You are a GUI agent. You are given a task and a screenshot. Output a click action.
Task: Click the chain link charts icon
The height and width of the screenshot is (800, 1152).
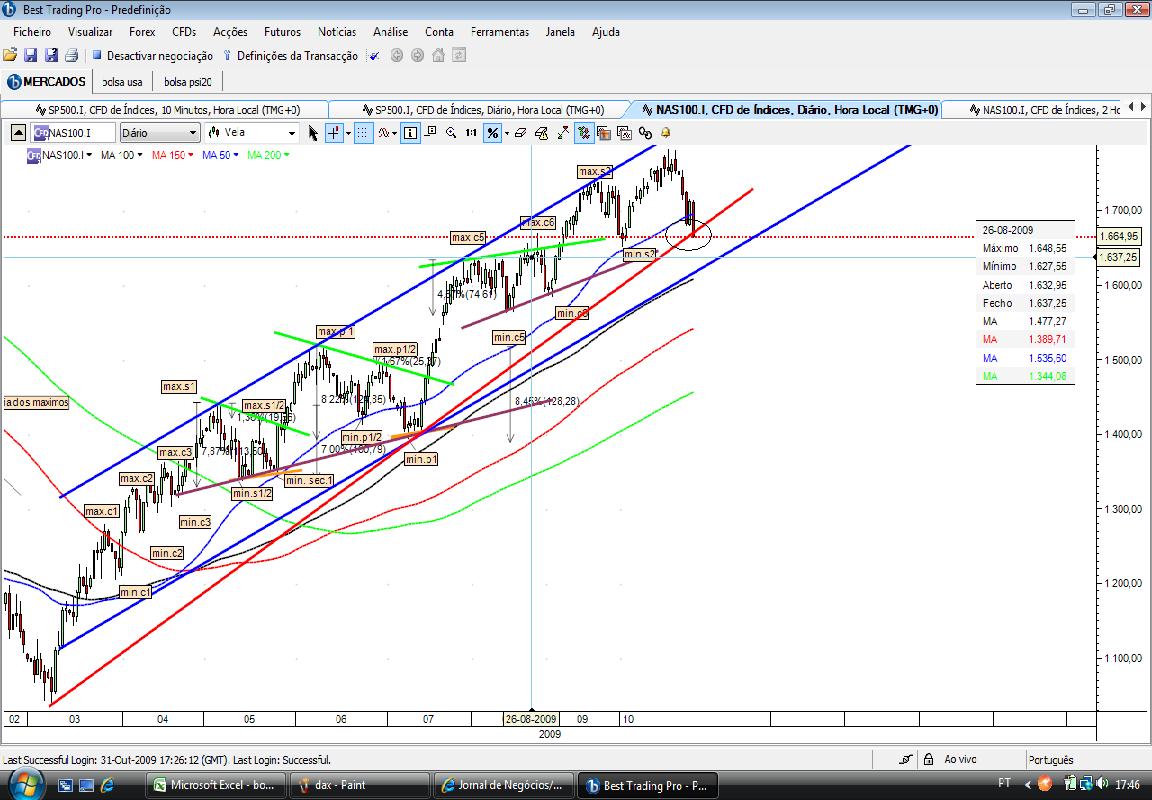point(645,133)
